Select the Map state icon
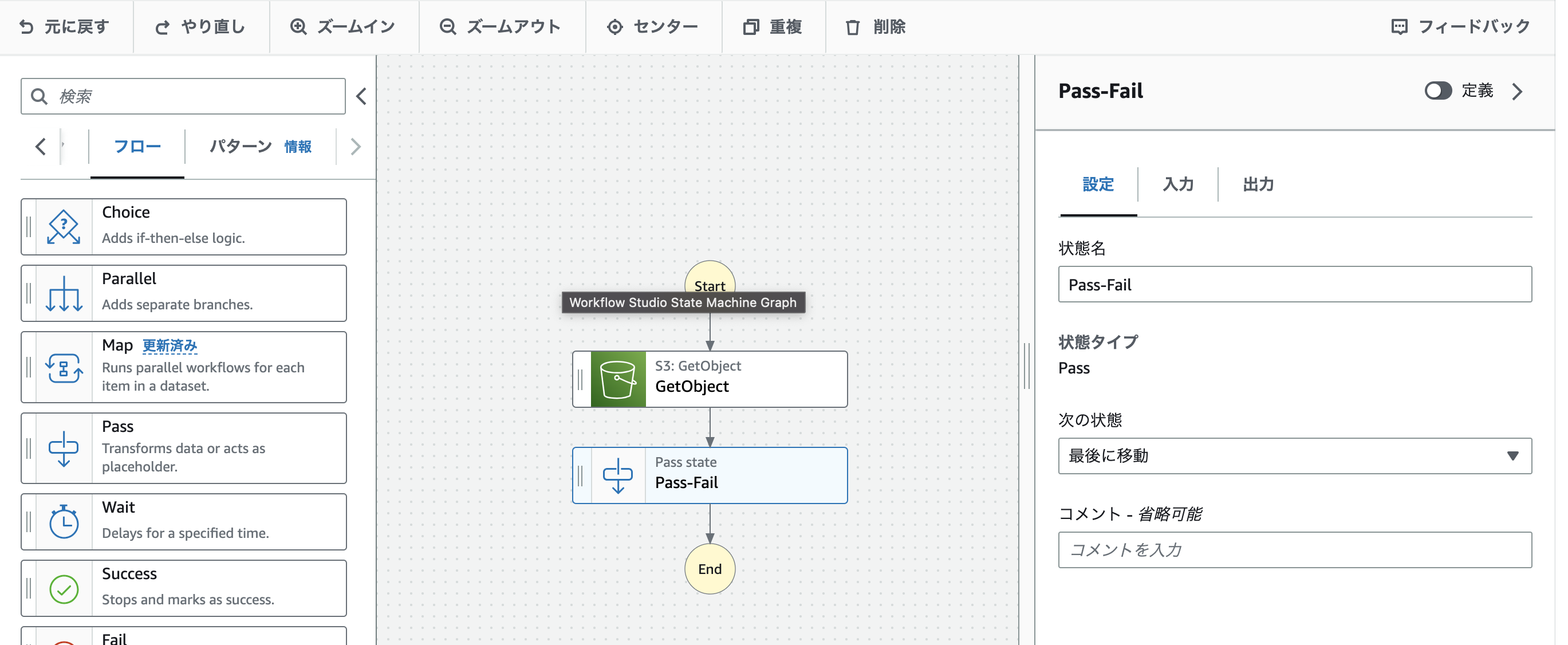Image resolution: width=1568 pixels, height=645 pixels. tap(64, 368)
